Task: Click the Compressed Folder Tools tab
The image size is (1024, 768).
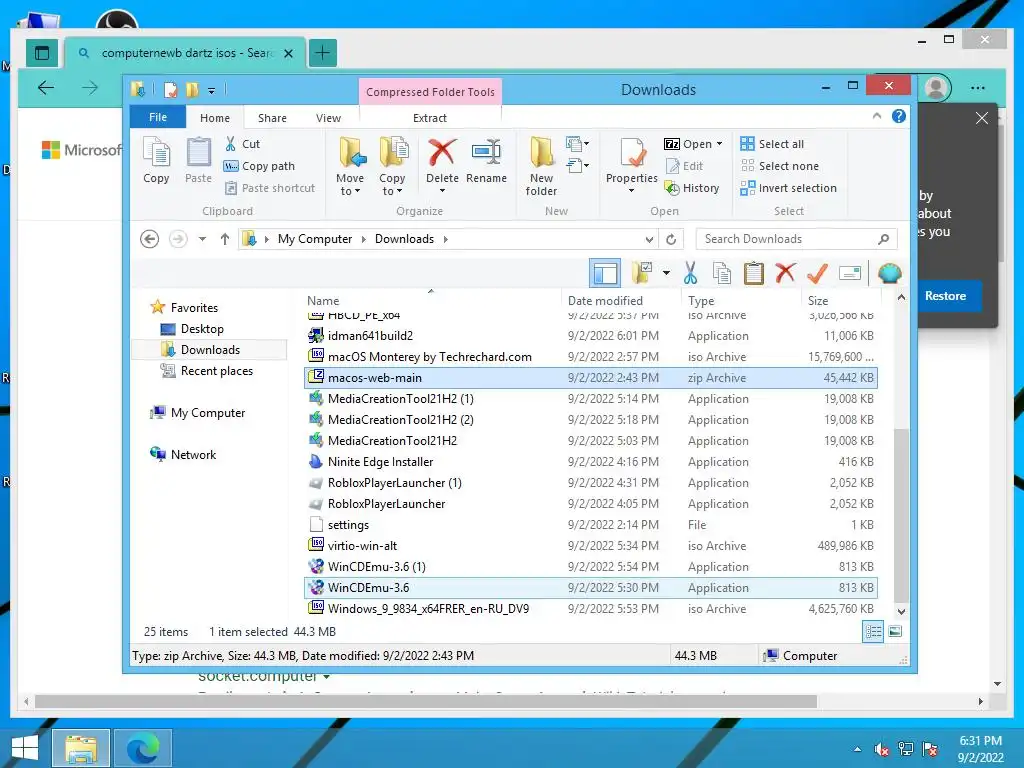Action: coord(430,92)
